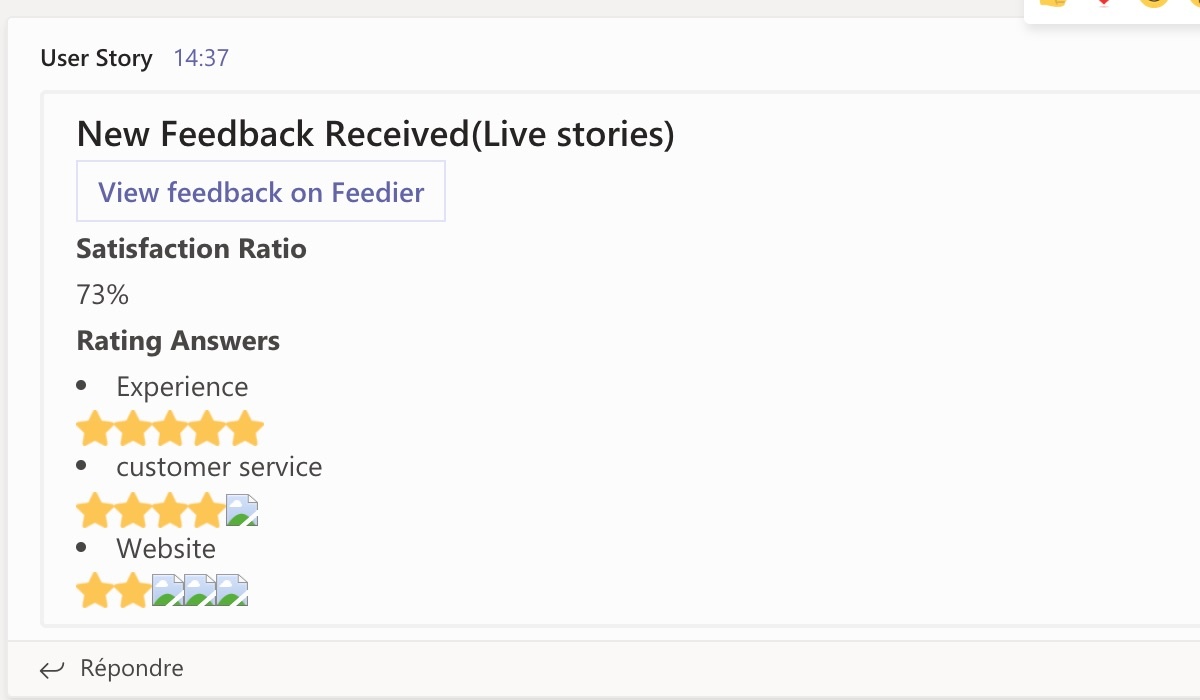
Task: Click the third star of Experience rating
Action: 170,429
